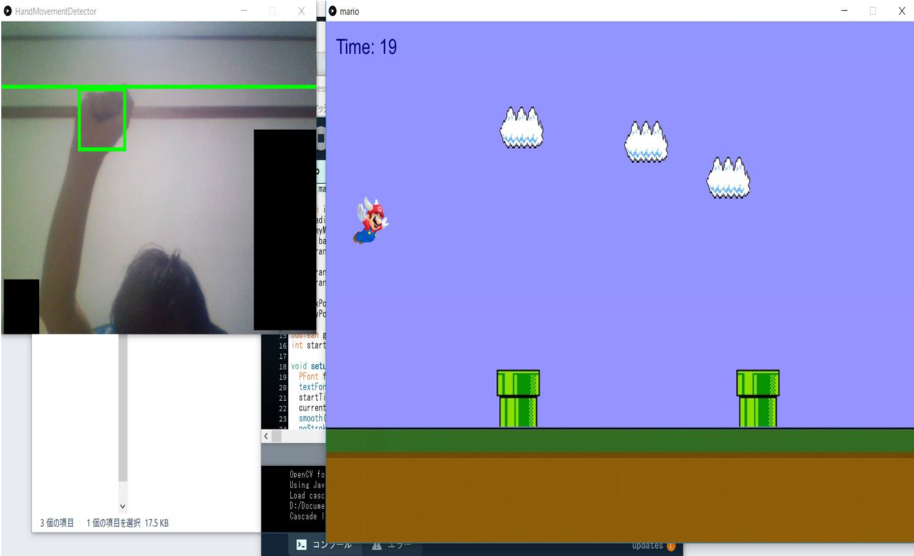Click the 'Load casc' console output line
The height and width of the screenshot is (556, 914).
pyautogui.click(x=307, y=495)
